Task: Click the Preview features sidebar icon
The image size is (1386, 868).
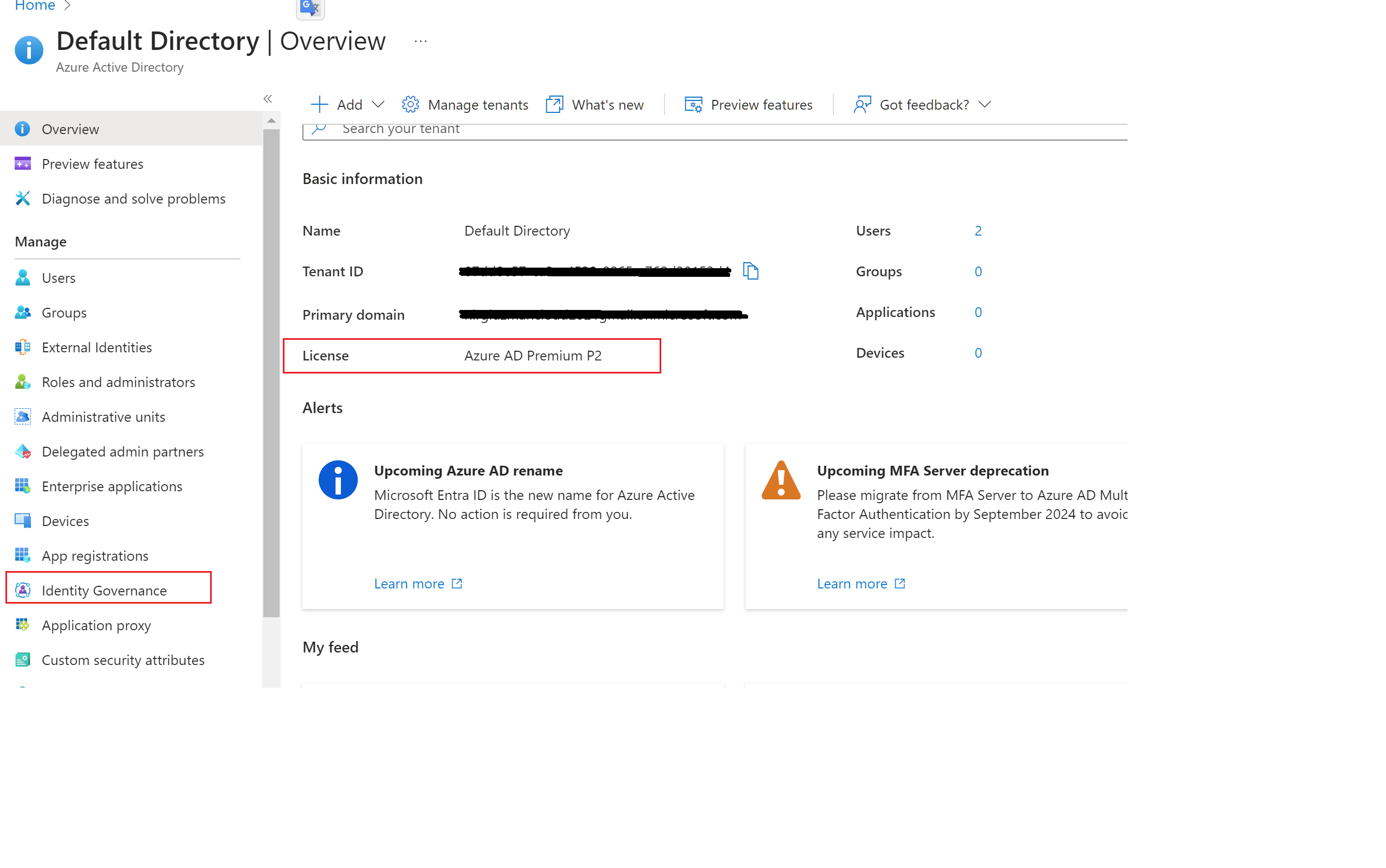Action: click(22, 163)
